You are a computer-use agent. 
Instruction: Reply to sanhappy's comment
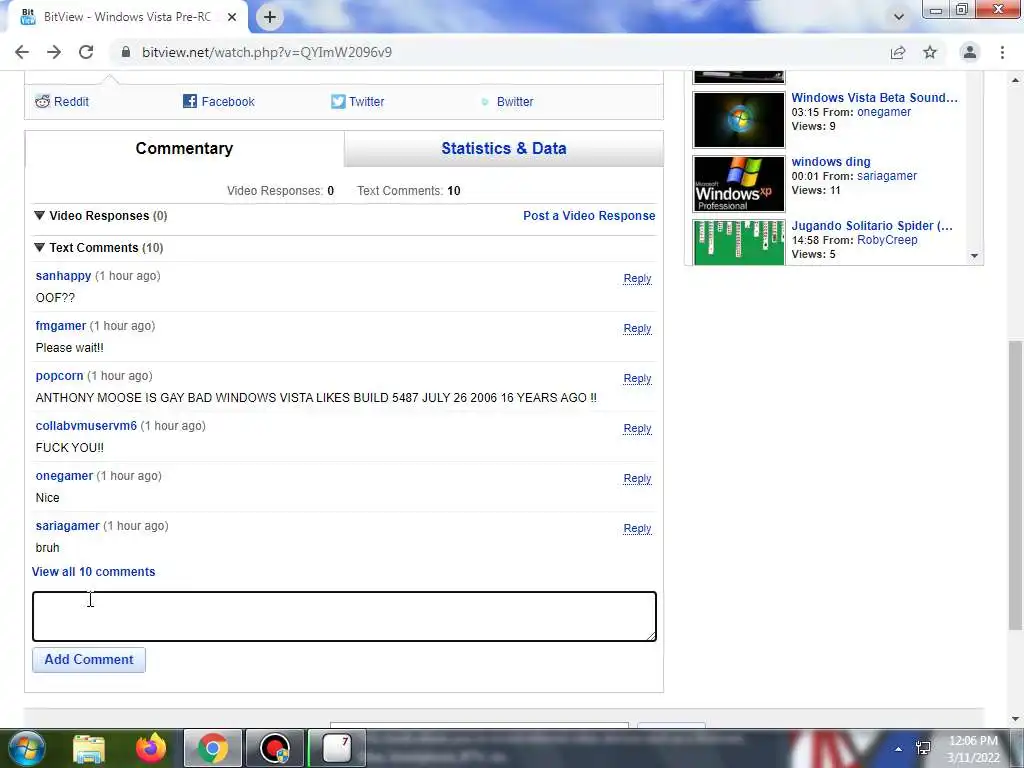(x=637, y=278)
